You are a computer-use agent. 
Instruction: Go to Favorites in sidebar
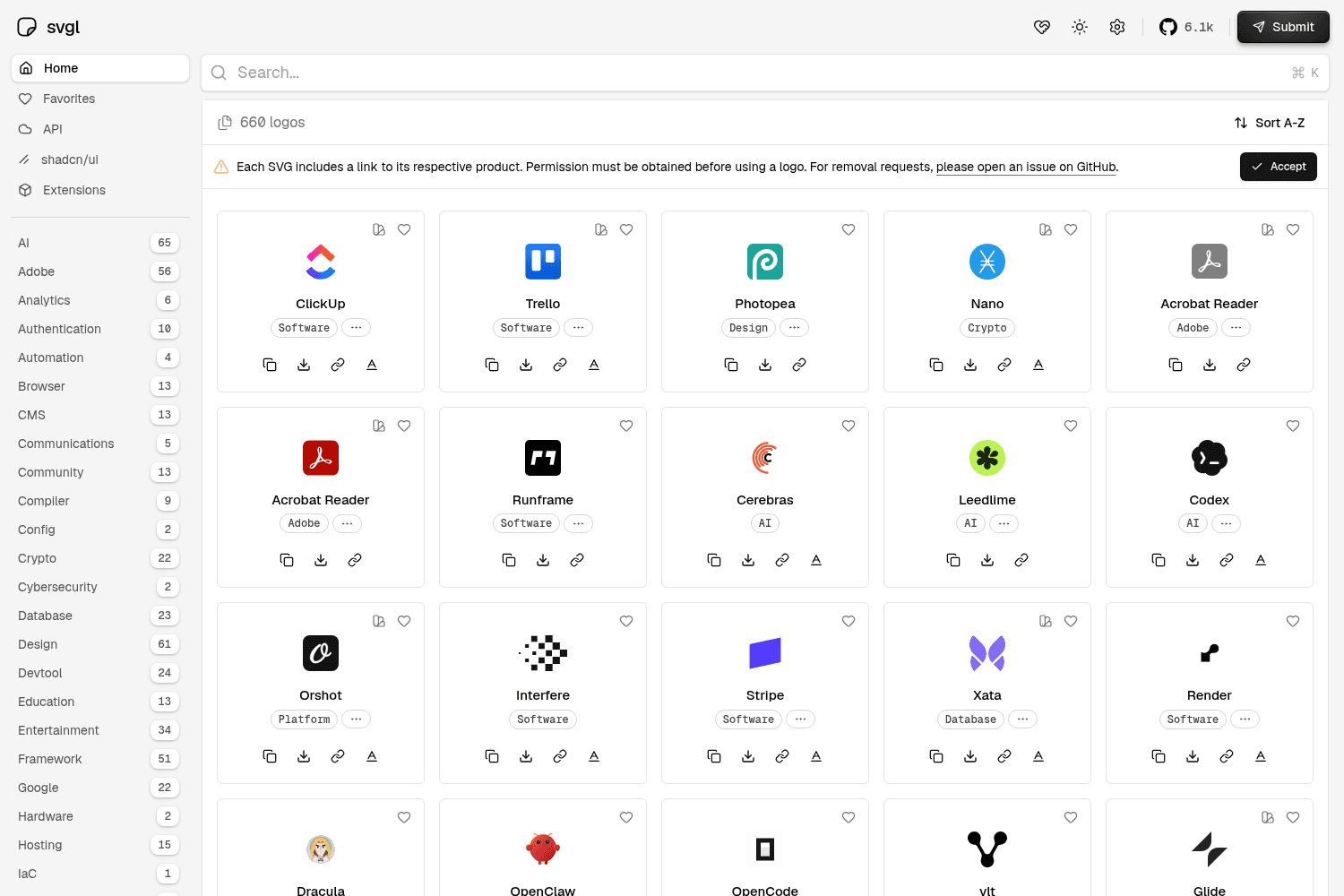100,99
